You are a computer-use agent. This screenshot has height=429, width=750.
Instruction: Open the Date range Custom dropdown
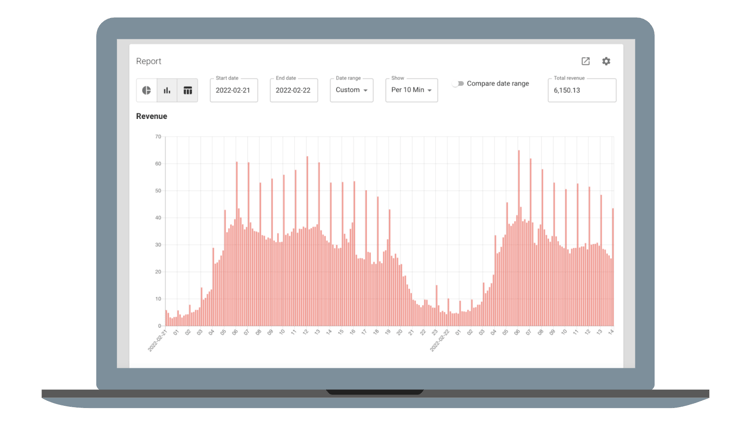352,90
